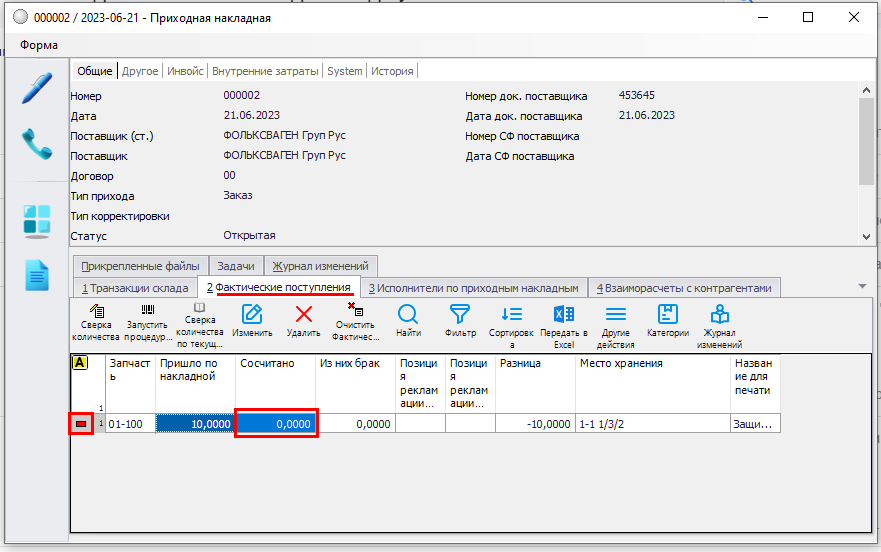
Task: Open the Фильтр funnel tool
Action: [x=460, y=321]
